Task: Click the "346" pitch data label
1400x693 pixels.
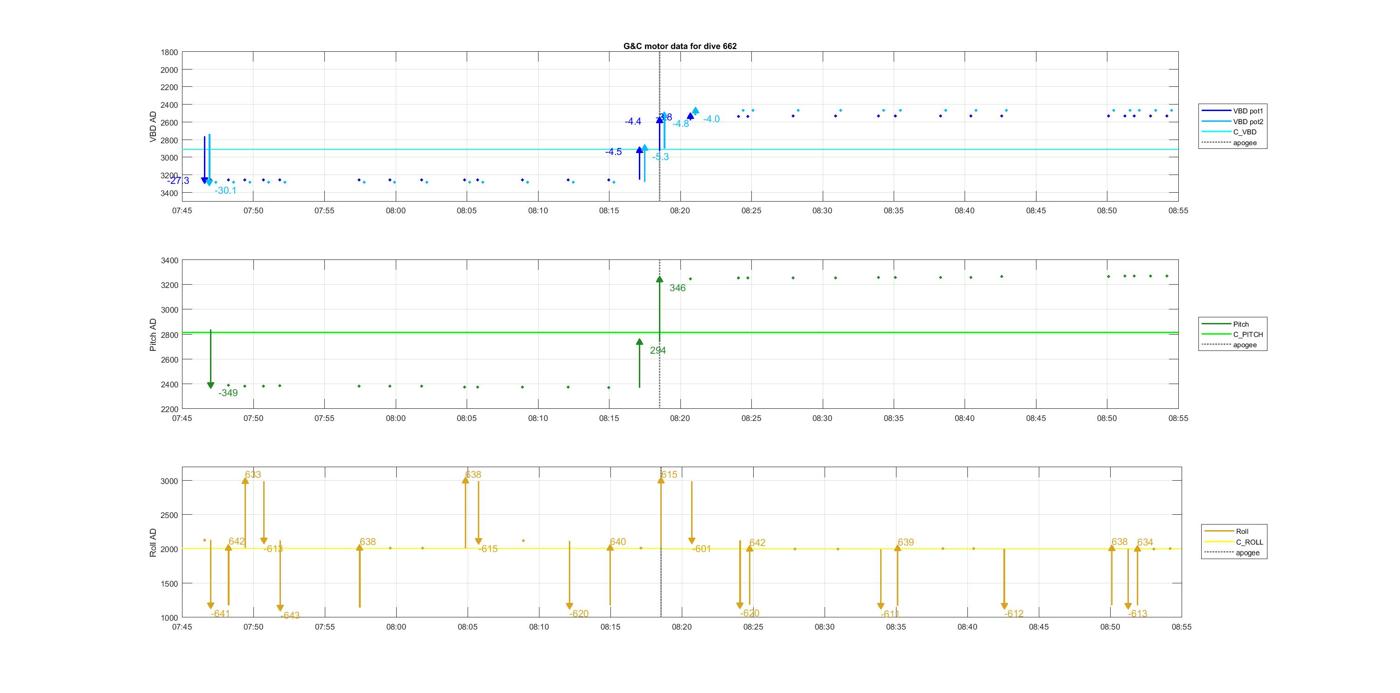Action: [677, 288]
